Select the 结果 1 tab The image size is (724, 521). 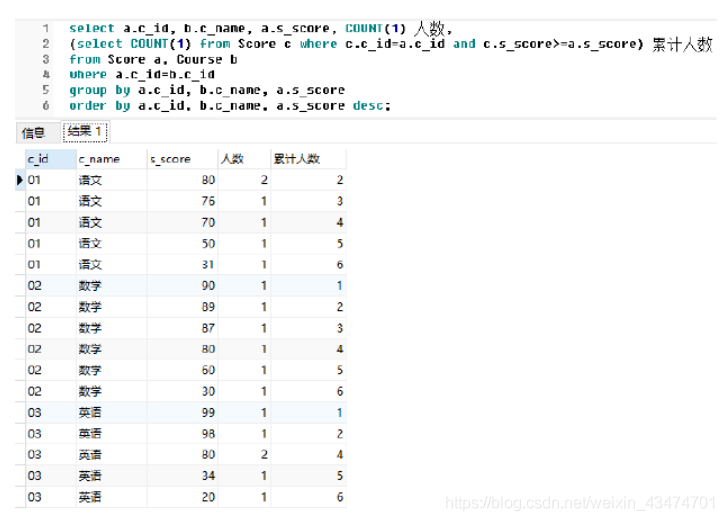coord(85,132)
